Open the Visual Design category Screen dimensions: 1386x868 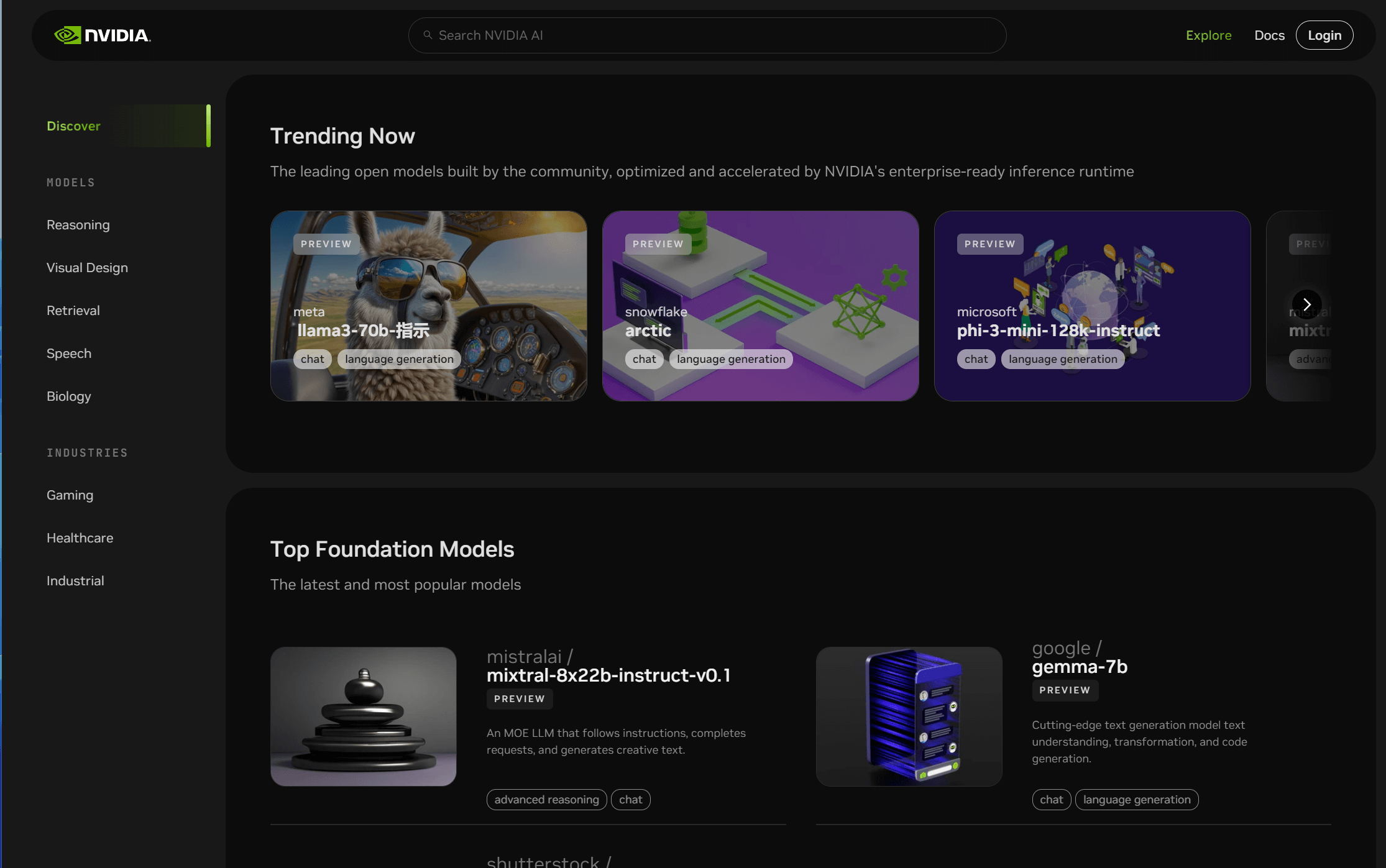click(x=87, y=268)
